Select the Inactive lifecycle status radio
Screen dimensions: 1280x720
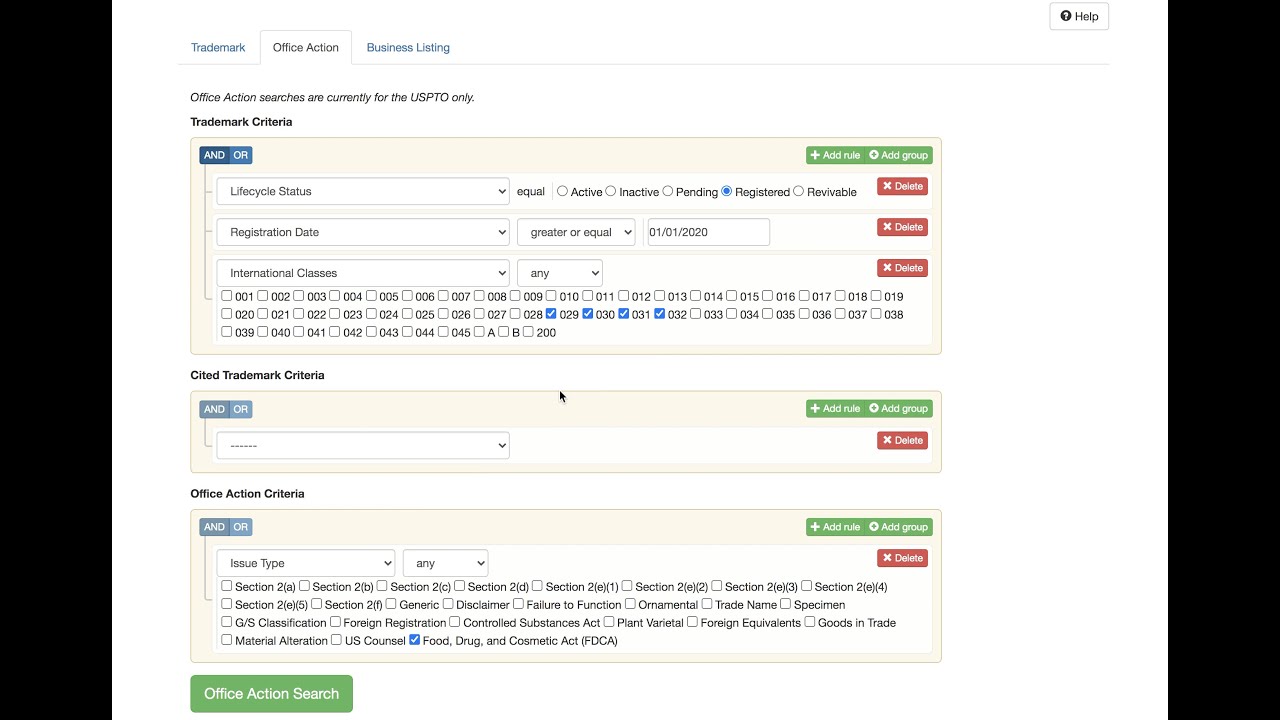click(x=610, y=191)
